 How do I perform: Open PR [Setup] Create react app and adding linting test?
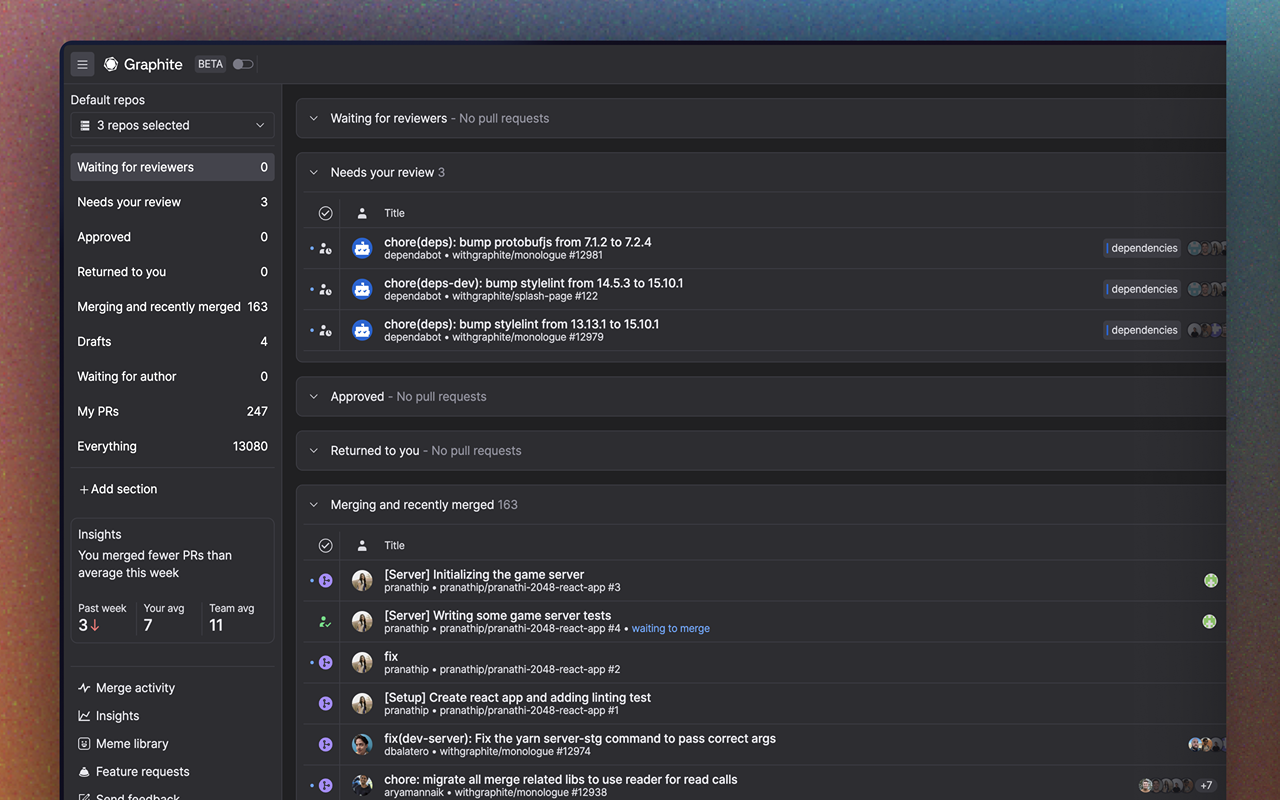517,697
